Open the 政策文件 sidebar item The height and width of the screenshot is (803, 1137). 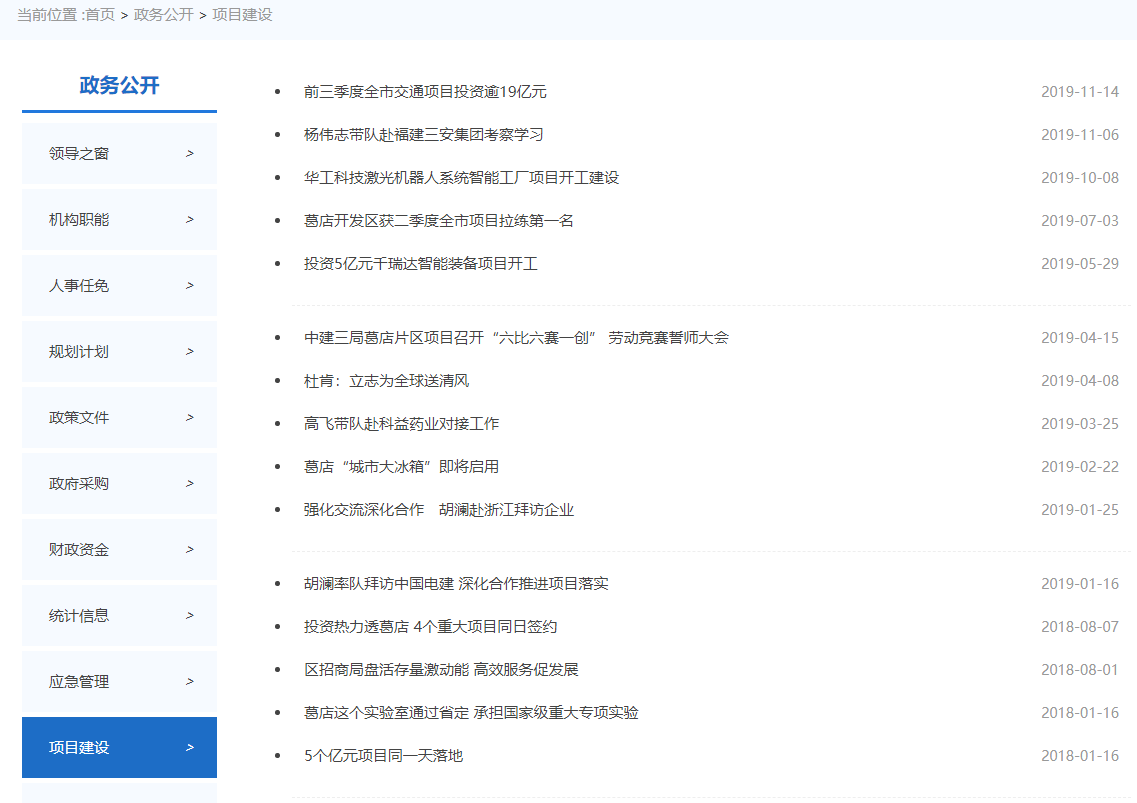pos(119,417)
